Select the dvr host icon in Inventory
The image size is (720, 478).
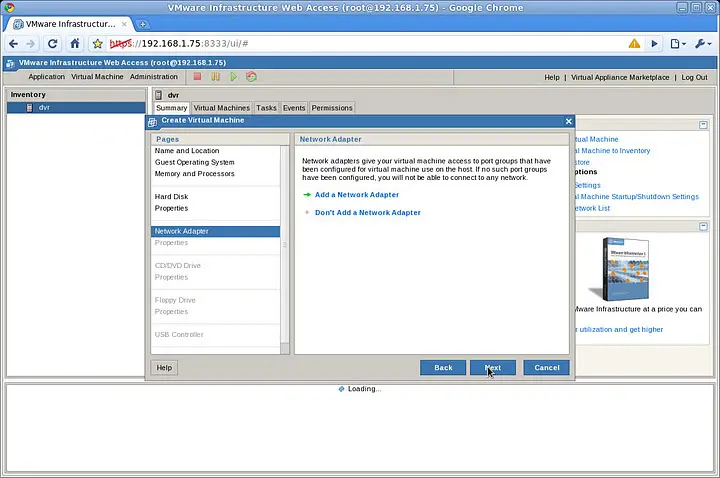[x=29, y=107]
